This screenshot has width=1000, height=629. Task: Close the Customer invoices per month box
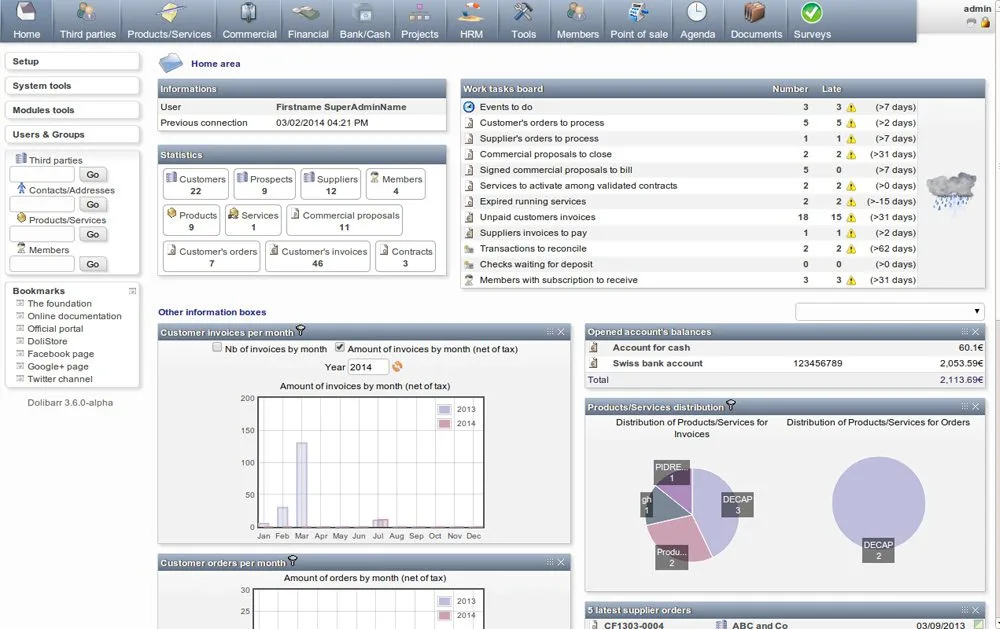561,332
